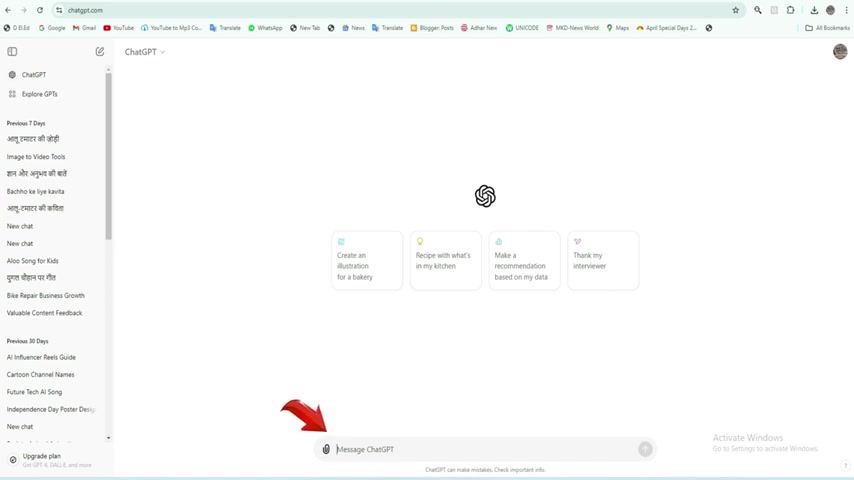The width and height of the screenshot is (854, 480).
Task: Open the MKD-News World bookmark
Action: pyautogui.click(x=572, y=28)
